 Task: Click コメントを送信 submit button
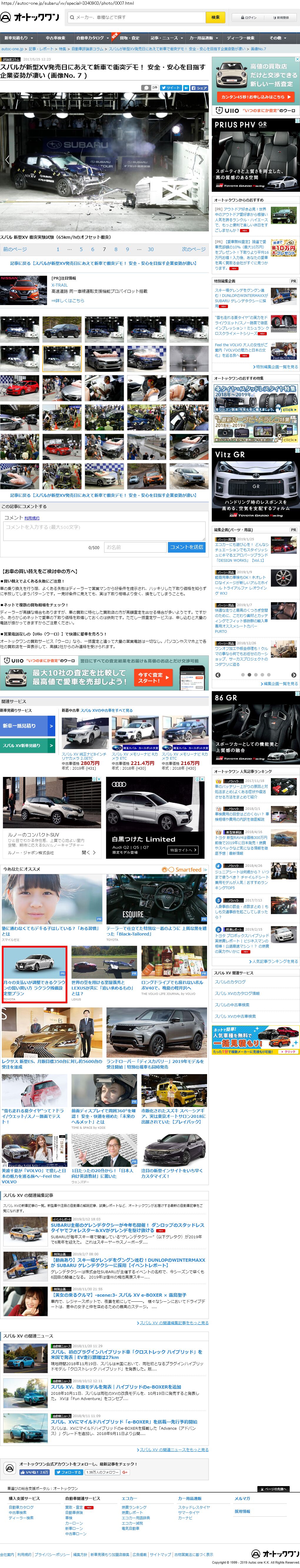pos(186,547)
